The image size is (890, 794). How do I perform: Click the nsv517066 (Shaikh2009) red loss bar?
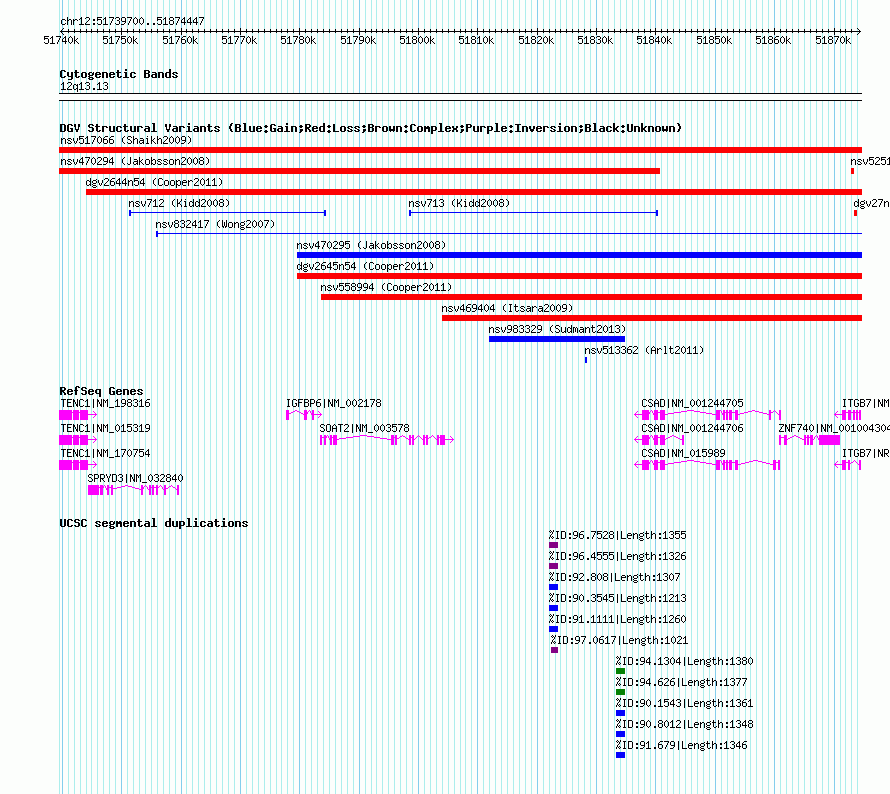[x=460, y=150]
